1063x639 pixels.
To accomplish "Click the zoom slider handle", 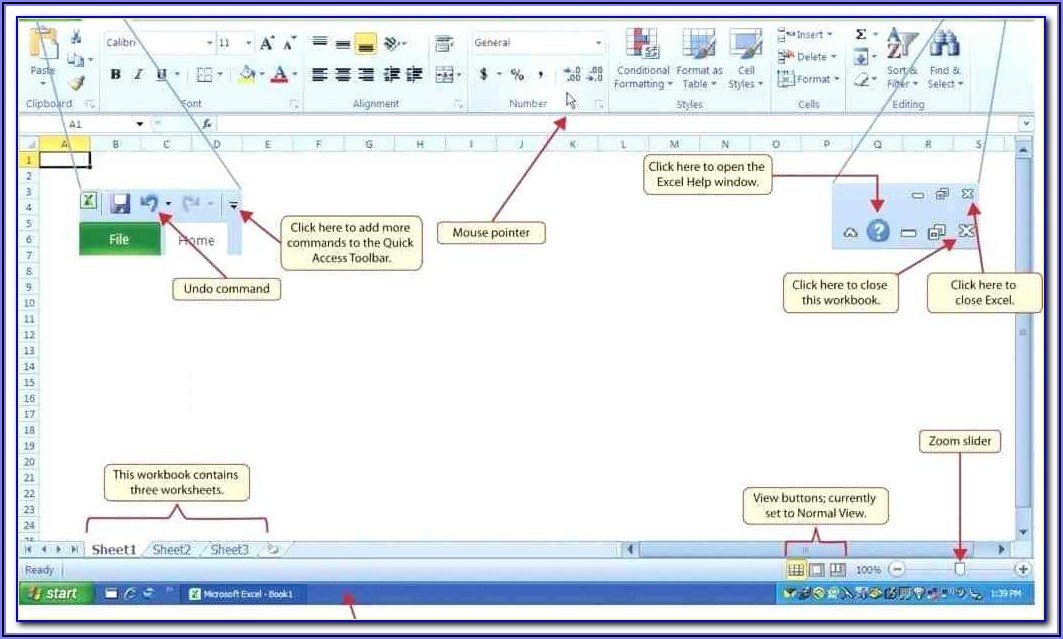I will tap(960, 569).
